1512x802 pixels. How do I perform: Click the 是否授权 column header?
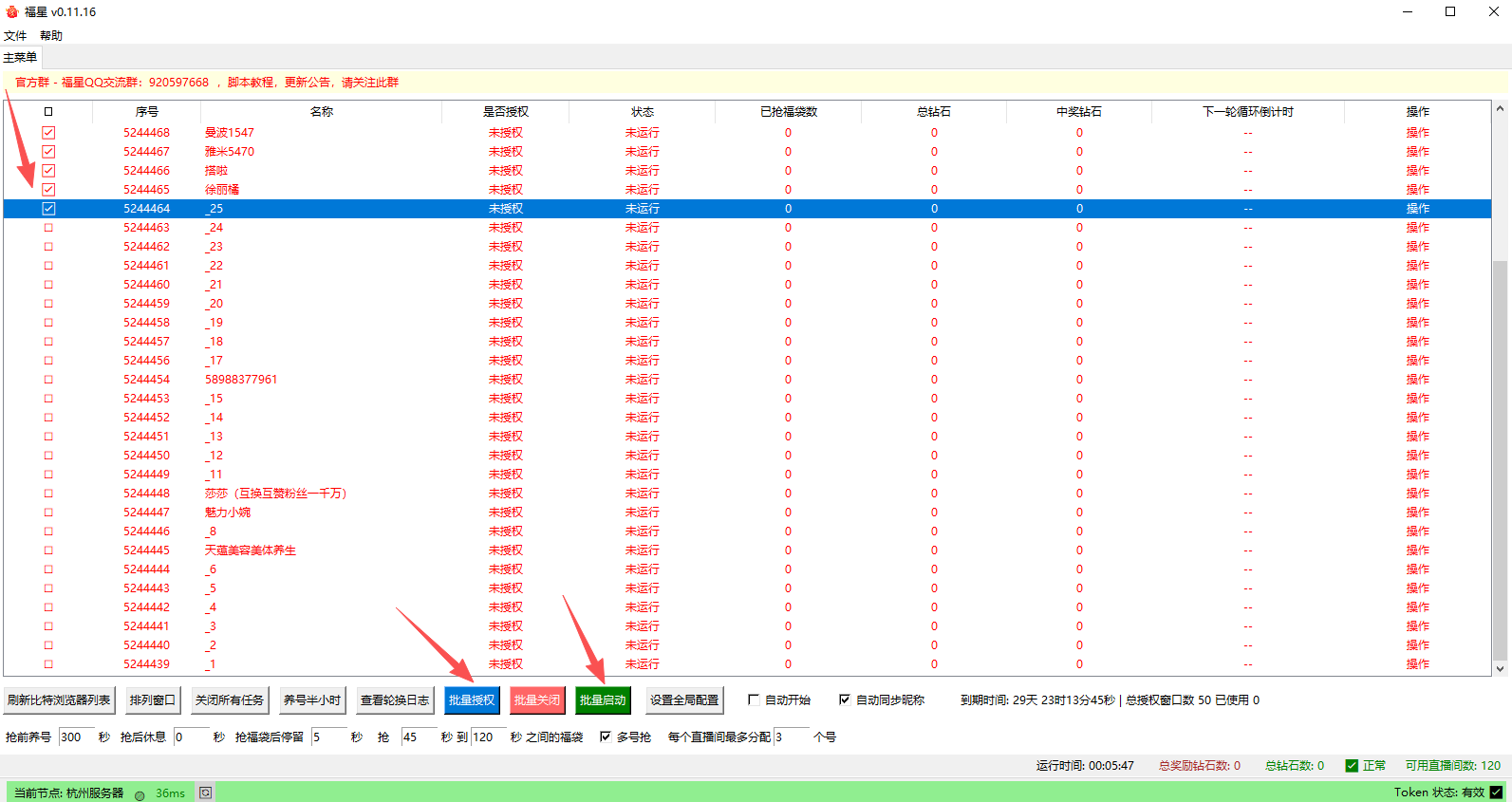[x=506, y=112]
